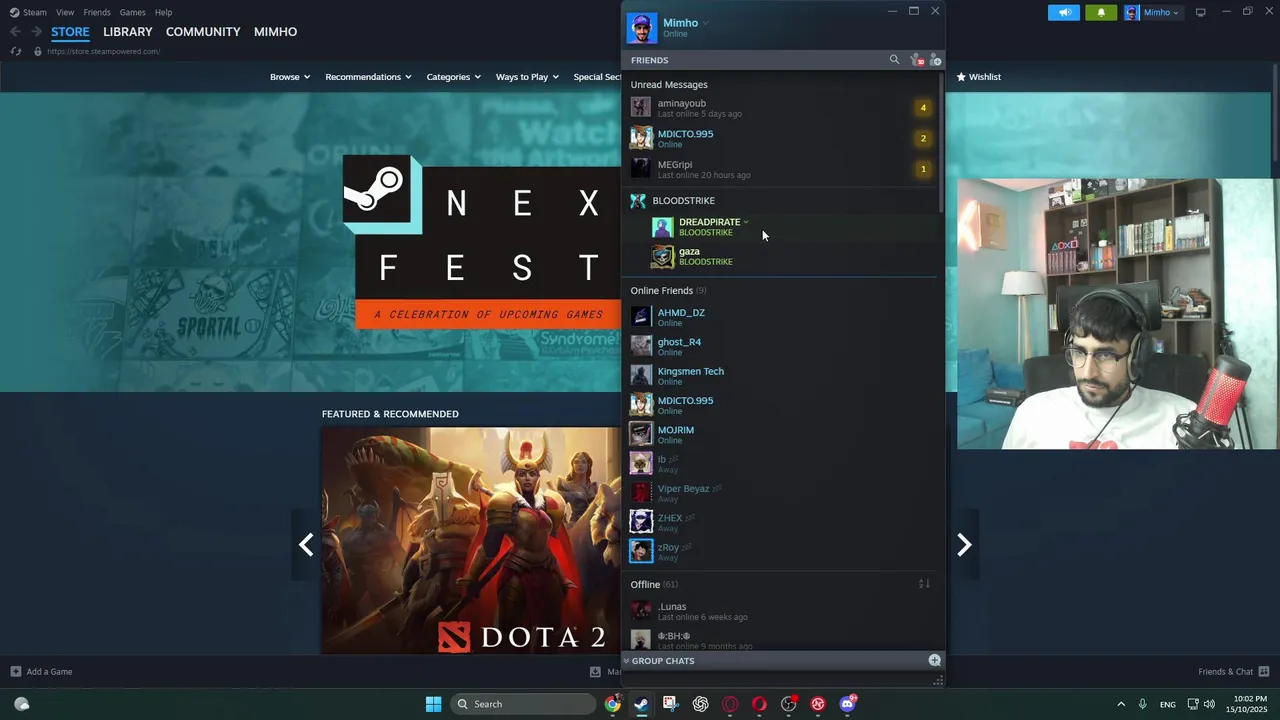Click Steam icon in the taskbar
Screen dimensions: 1280x720
[x=641, y=704]
